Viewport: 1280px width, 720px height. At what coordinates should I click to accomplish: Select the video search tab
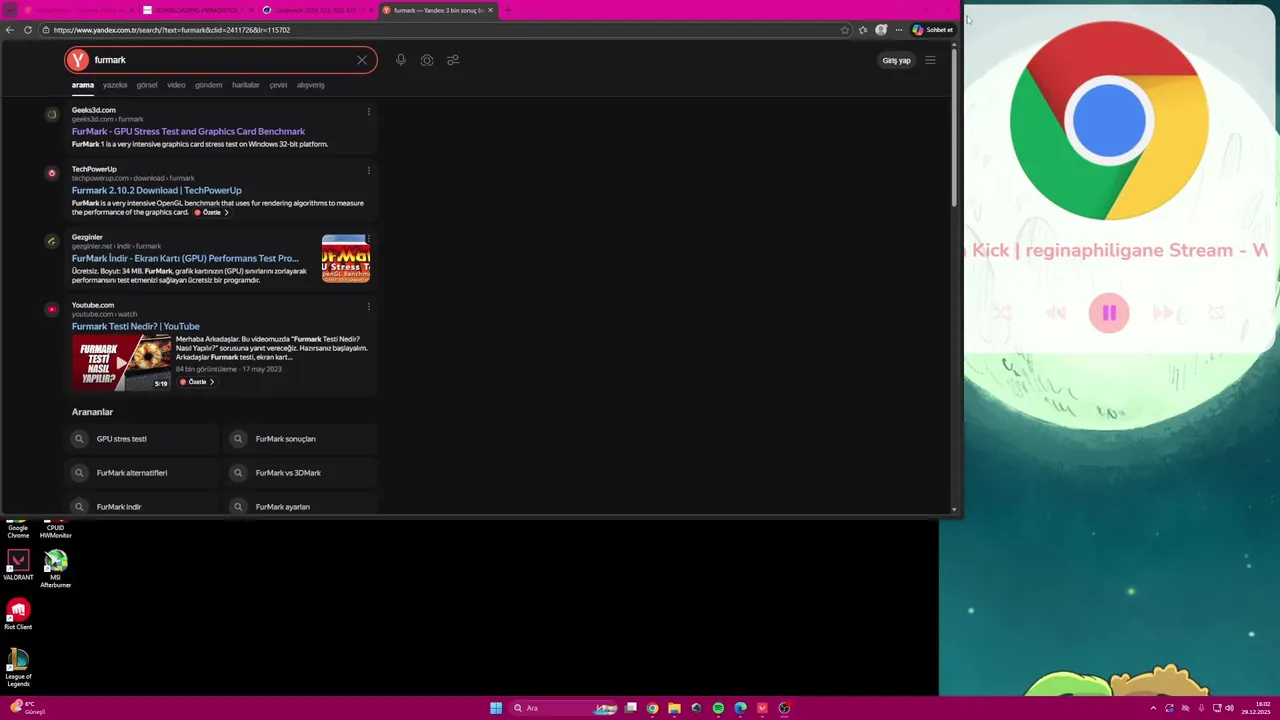click(176, 85)
